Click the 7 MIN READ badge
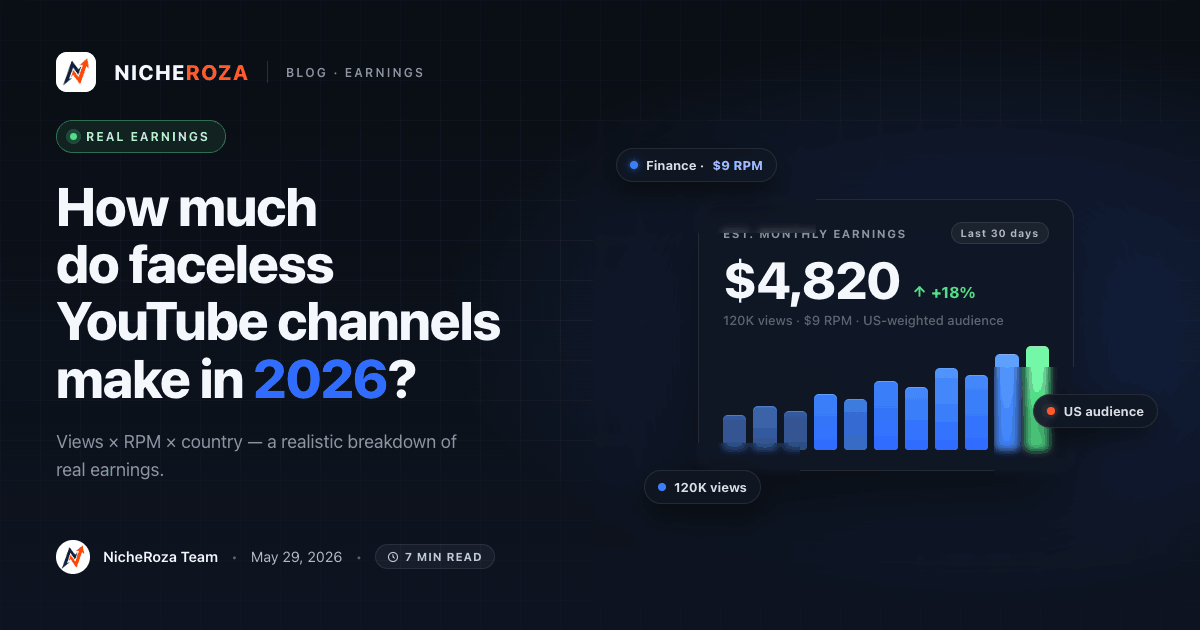1200x630 pixels. tap(435, 557)
